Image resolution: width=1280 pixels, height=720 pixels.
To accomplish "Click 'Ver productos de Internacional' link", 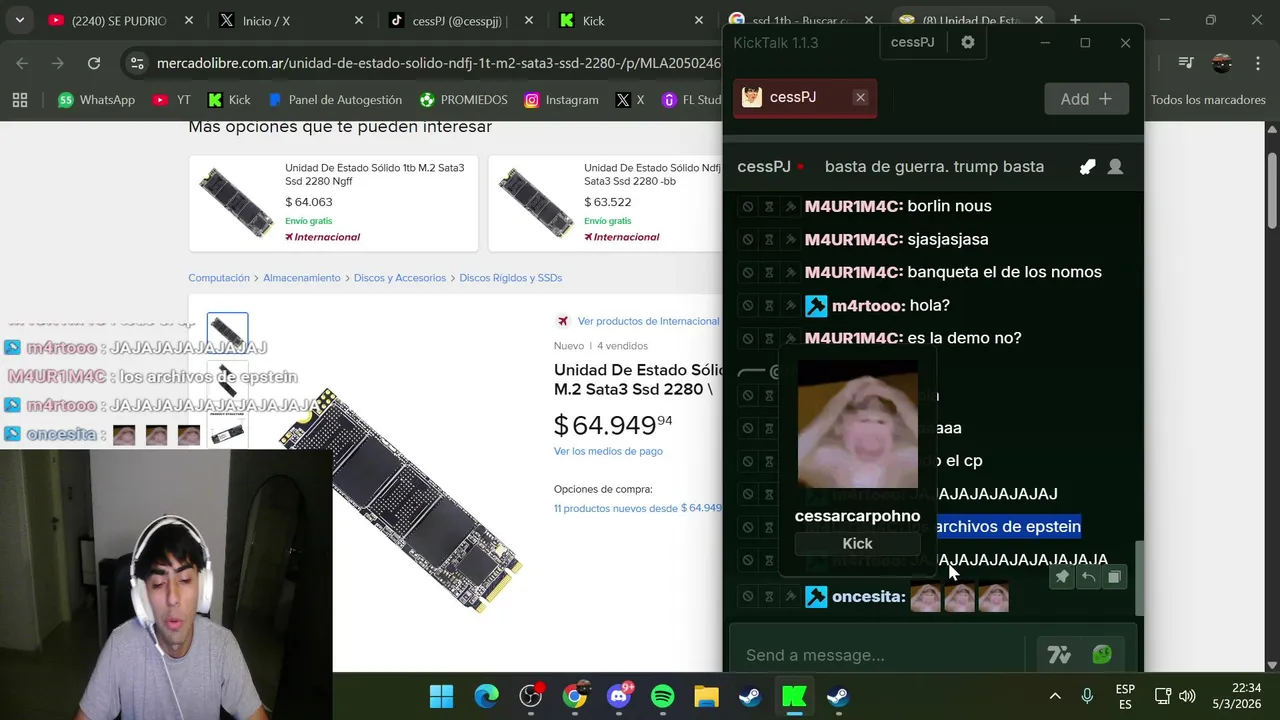I will pos(647,321).
